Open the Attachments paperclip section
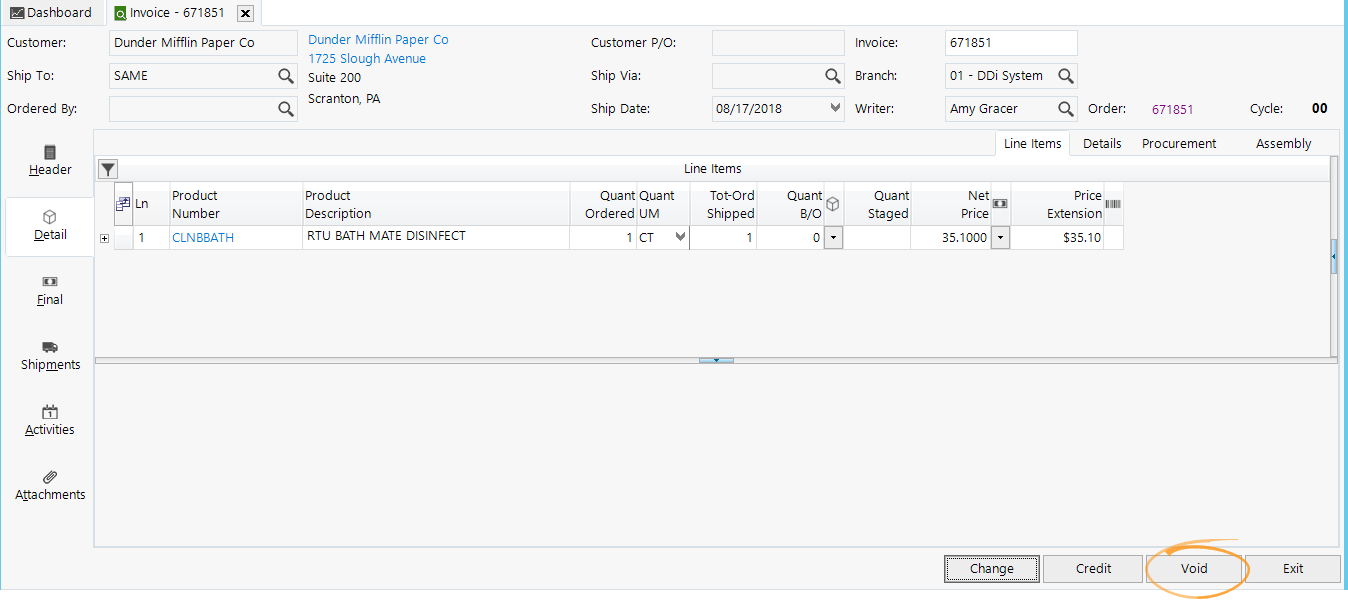Screen dimensions: 1348x609 (x=50, y=485)
